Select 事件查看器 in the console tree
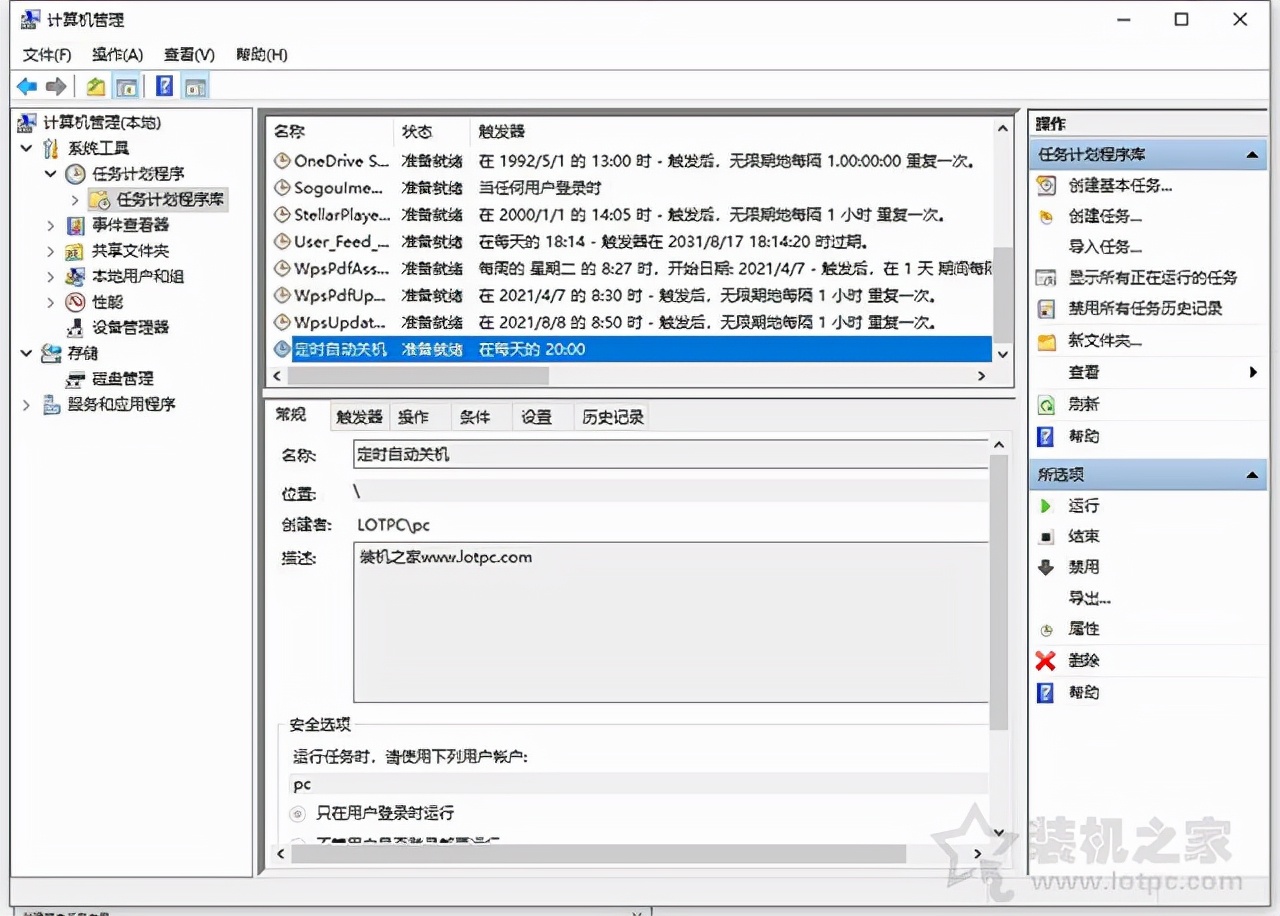 point(131,225)
